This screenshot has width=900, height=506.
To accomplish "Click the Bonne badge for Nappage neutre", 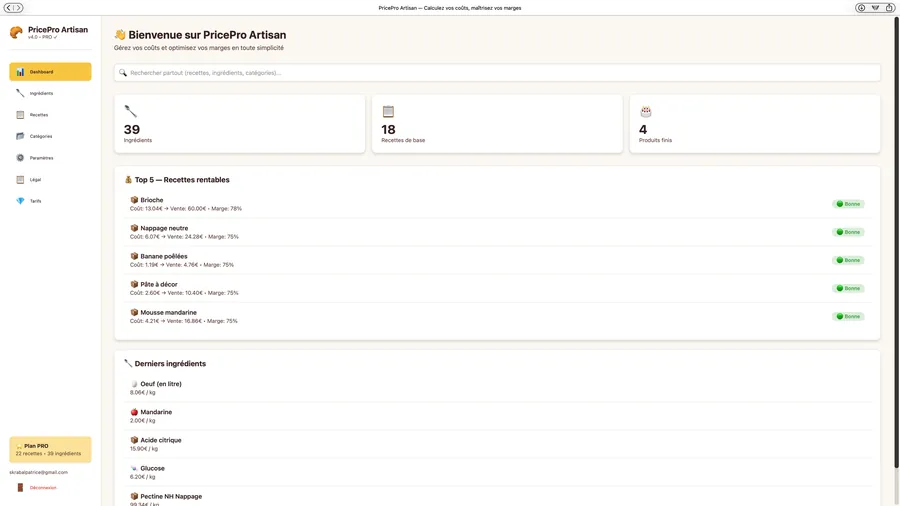I will point(848,232).
